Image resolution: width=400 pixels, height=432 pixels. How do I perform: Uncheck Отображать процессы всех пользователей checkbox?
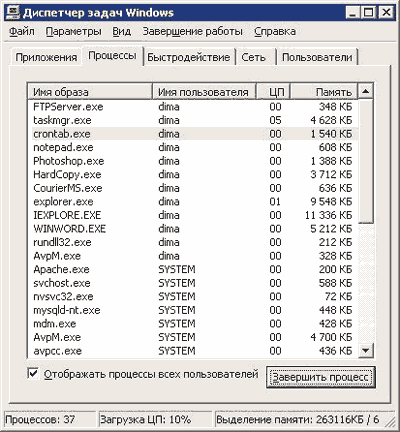[33, 373]
